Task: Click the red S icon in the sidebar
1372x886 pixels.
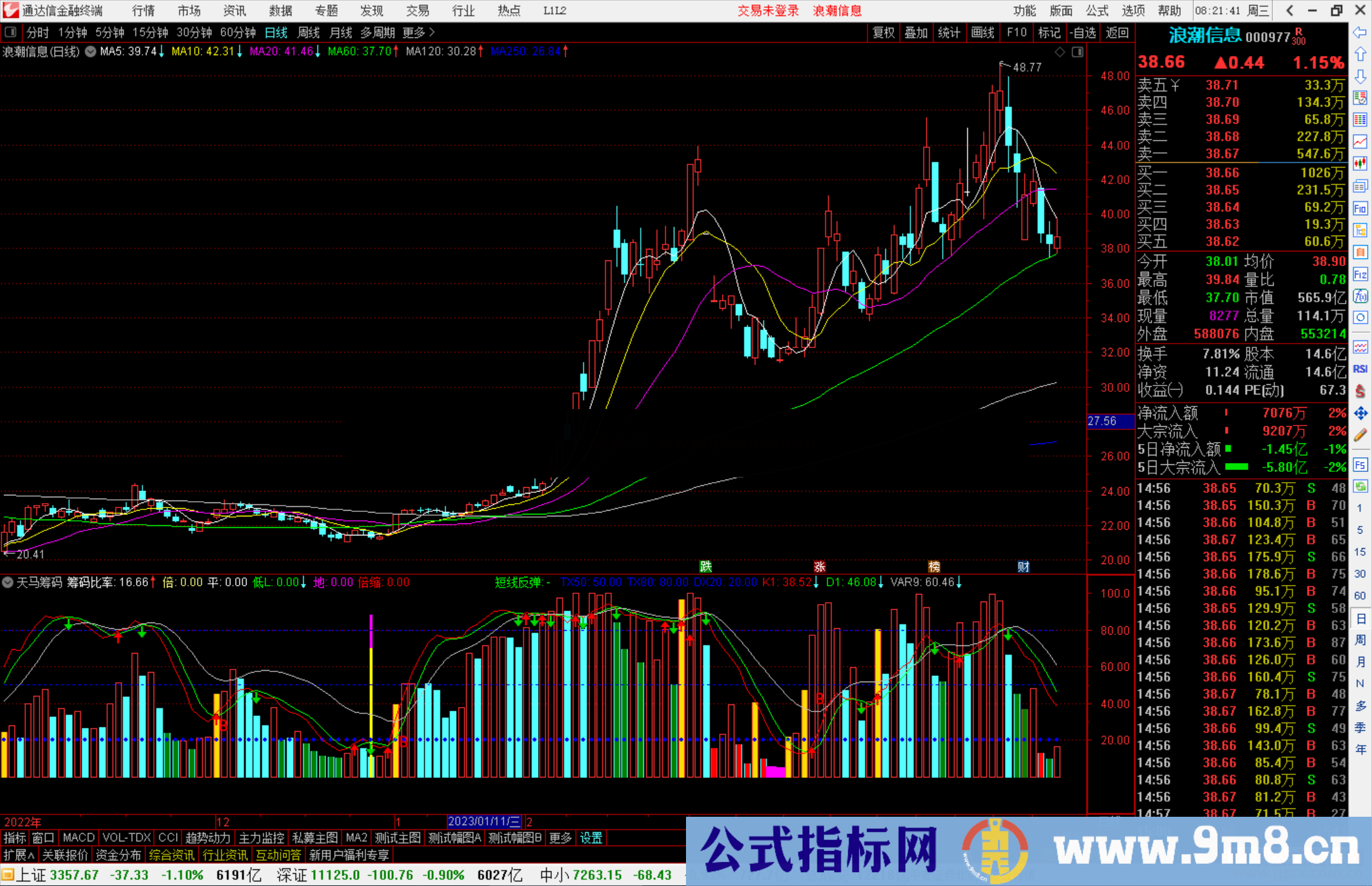Action: coord(1360,391)
